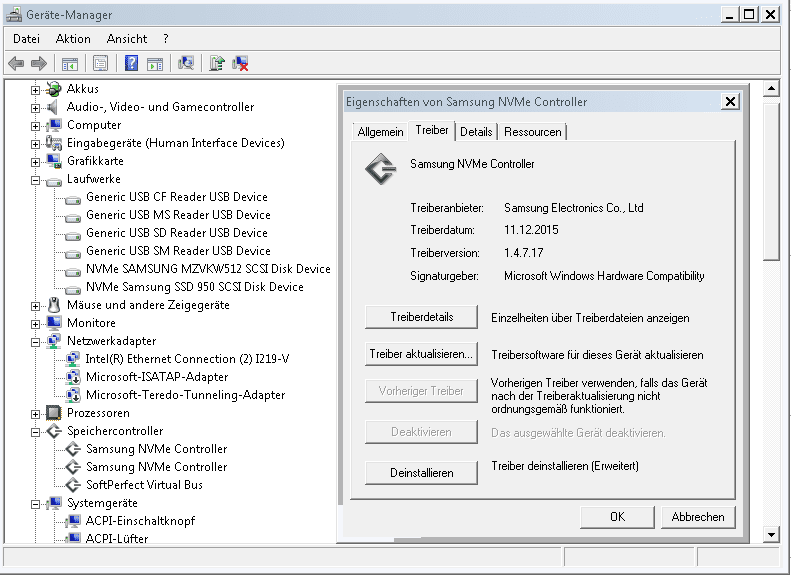Image resolution: width=791 pixels, height=576 pixels.
Task: Expand the Monitore node
Action: pyautogui.click(x=35, y=324)
